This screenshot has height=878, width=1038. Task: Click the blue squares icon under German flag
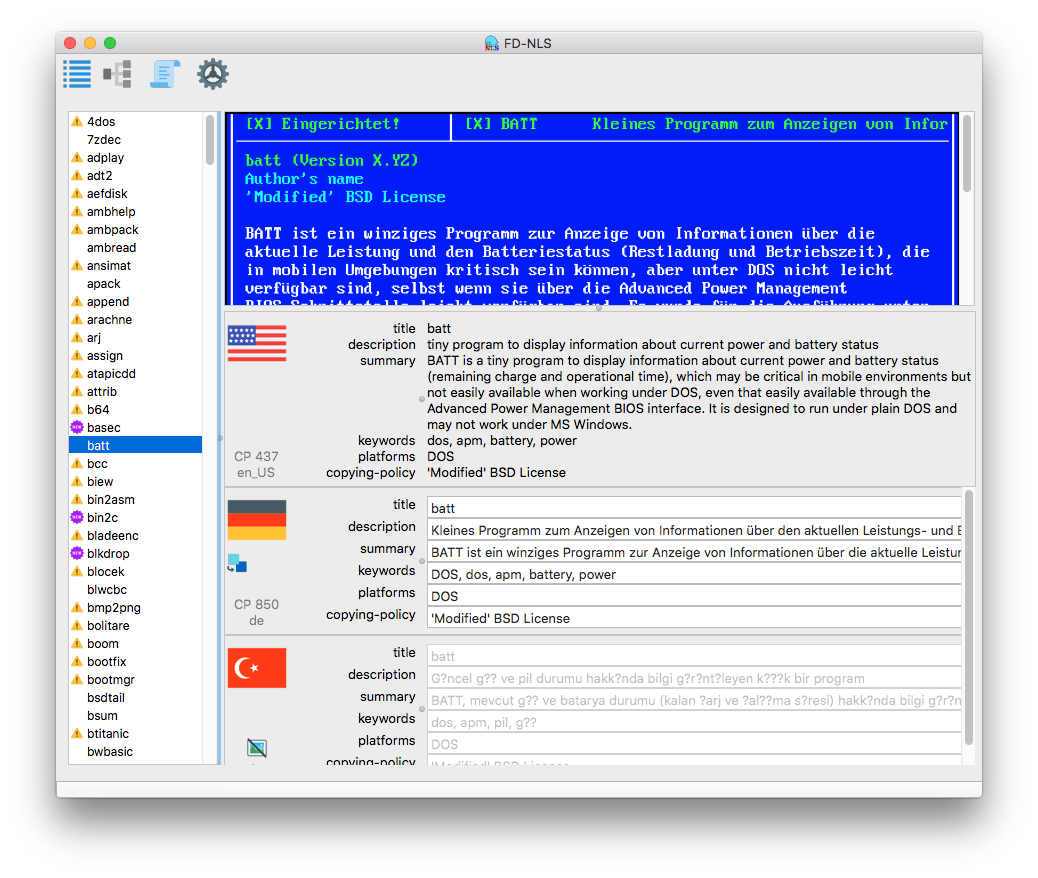coord(237,563)
